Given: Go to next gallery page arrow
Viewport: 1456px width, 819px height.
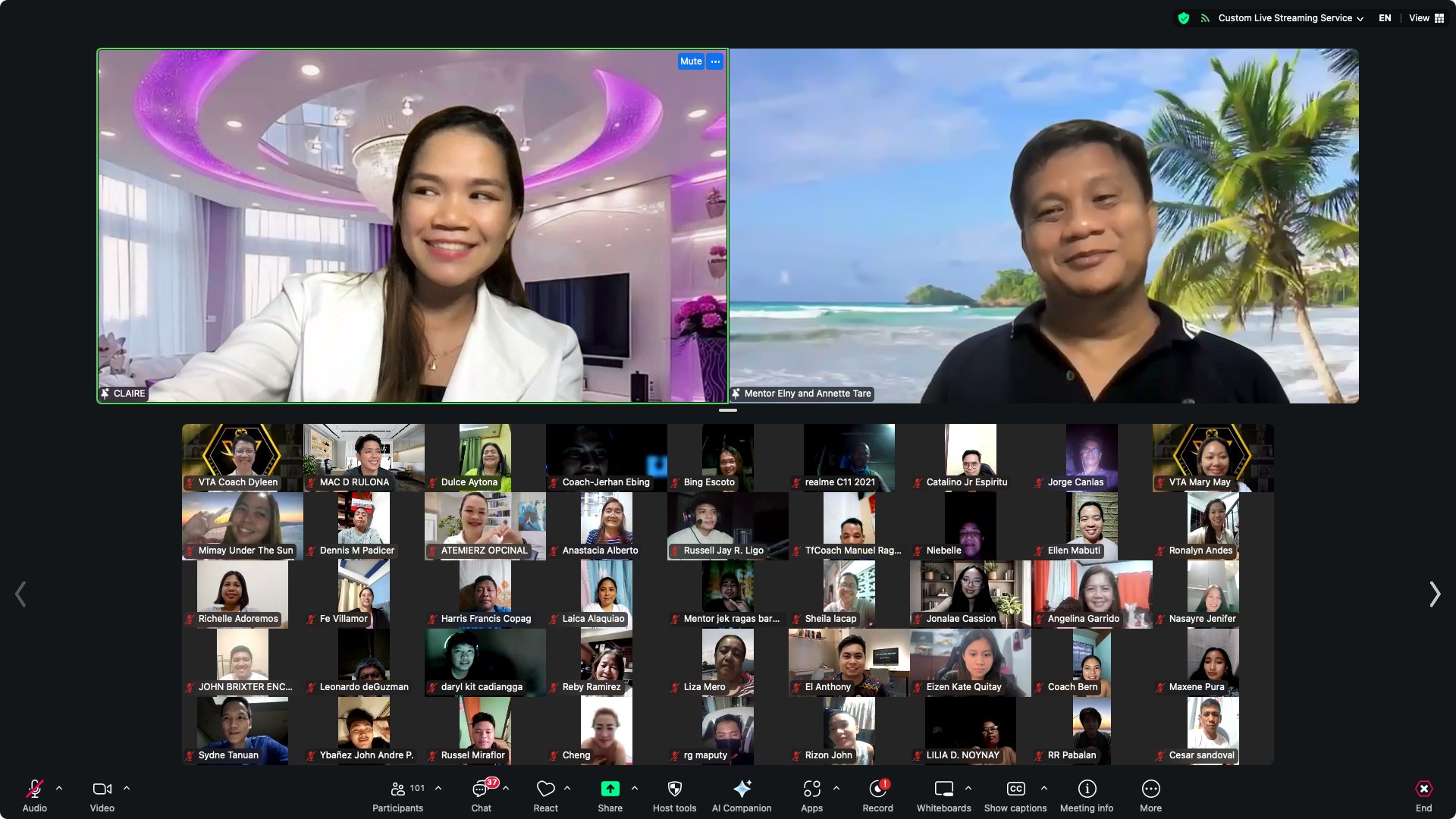Looking at the screenshot, I should (1434, 594).
